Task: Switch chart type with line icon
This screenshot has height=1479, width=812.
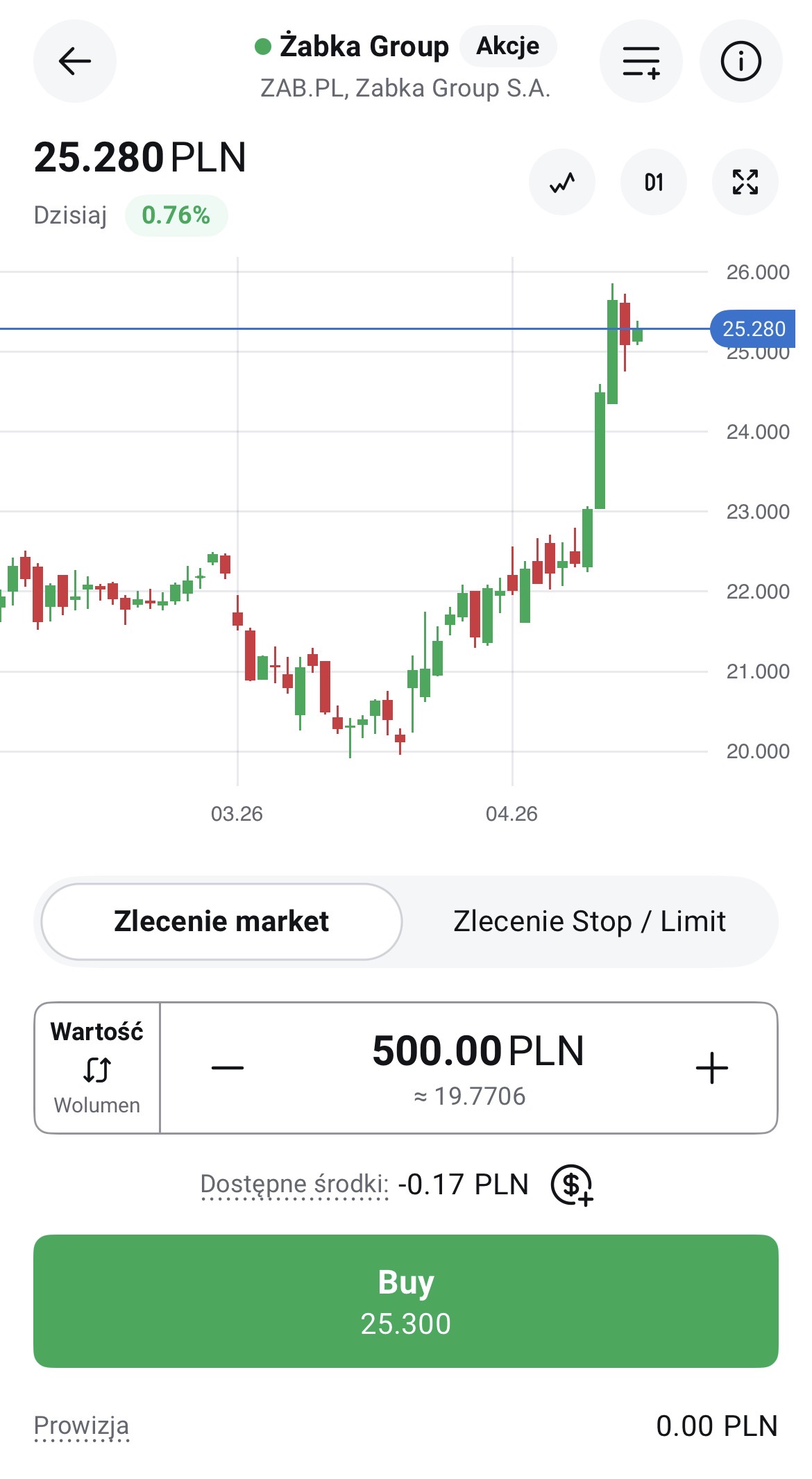Action: tap(561, 183)
